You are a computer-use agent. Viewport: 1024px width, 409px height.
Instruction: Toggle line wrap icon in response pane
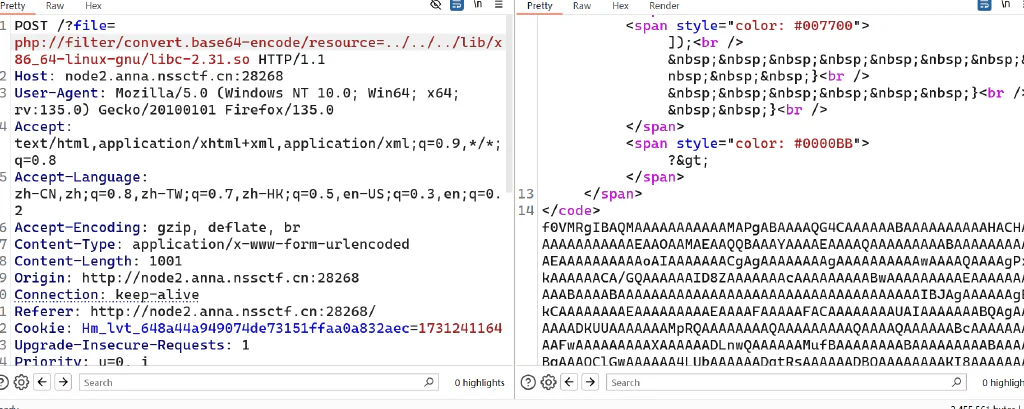984,5
